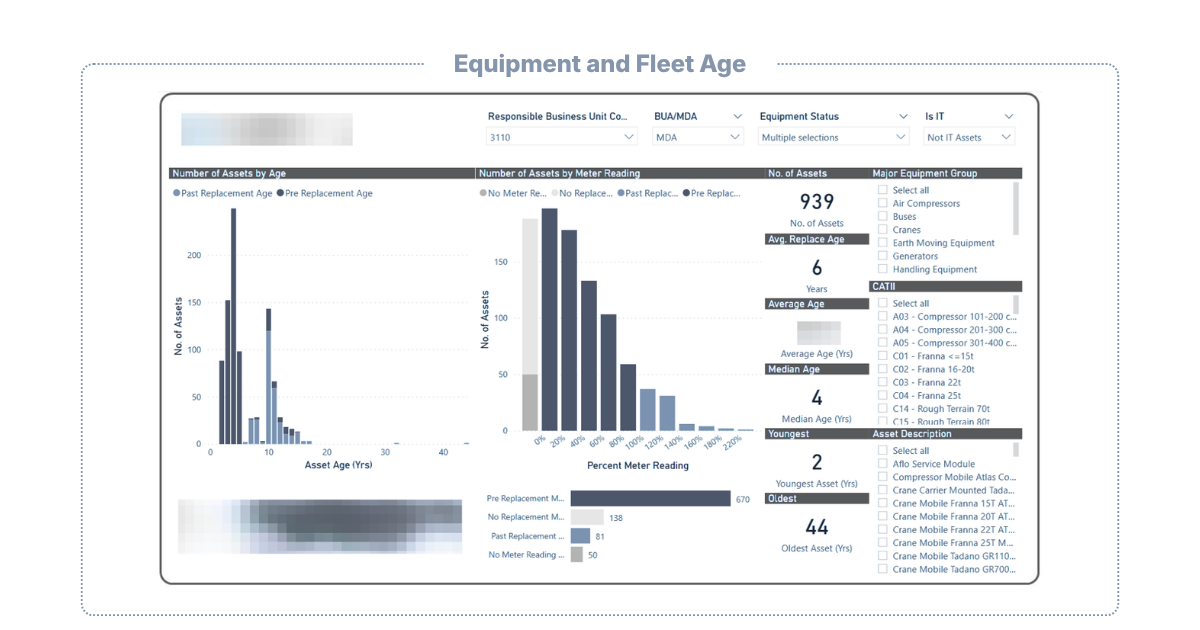Click the Youngest Asset value 2
1200x630 pixels.
[817, 462]
